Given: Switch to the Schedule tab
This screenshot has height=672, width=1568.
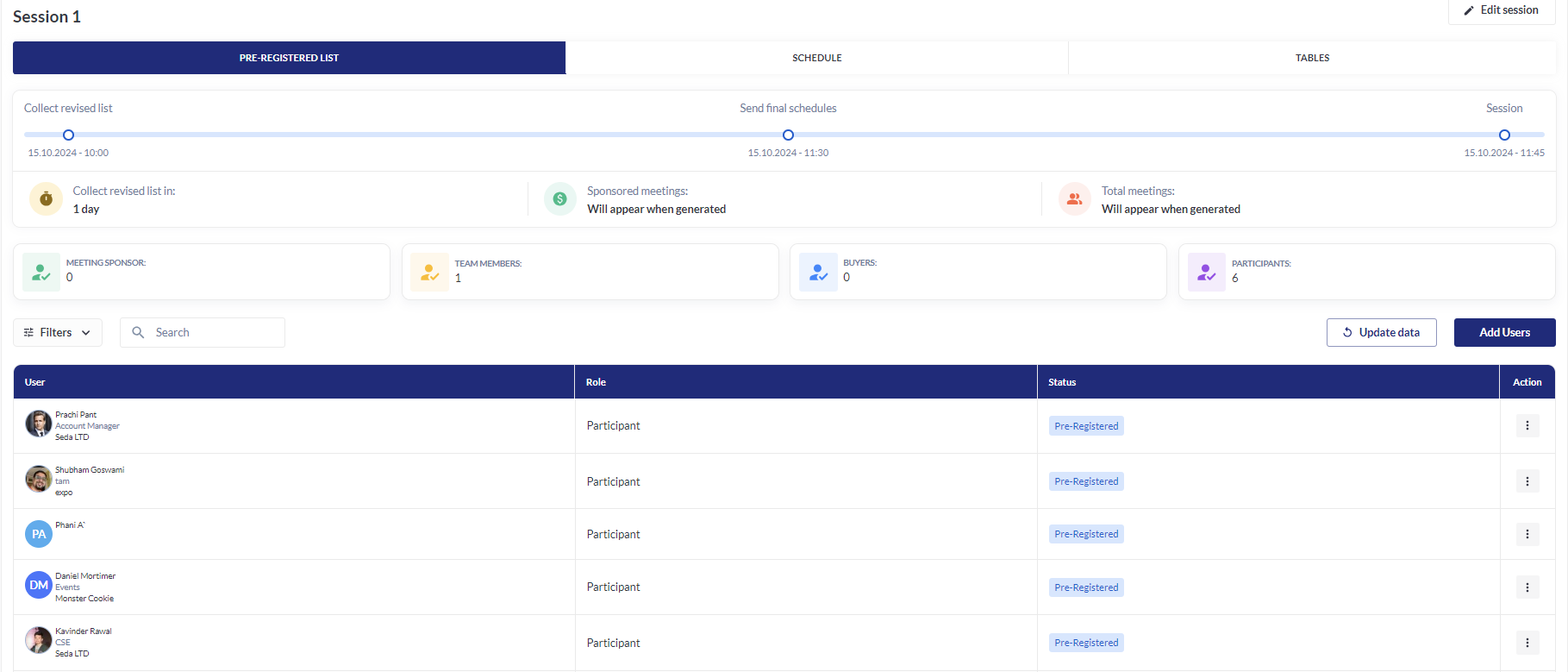Looking at the screenshot, I should [816, 58].
